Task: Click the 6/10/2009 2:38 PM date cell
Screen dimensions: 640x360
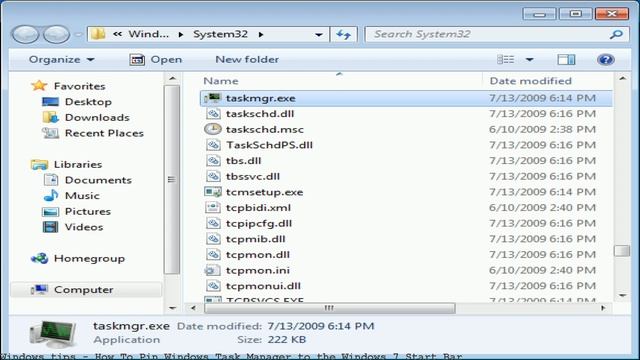Action: [x=542, y=129]
